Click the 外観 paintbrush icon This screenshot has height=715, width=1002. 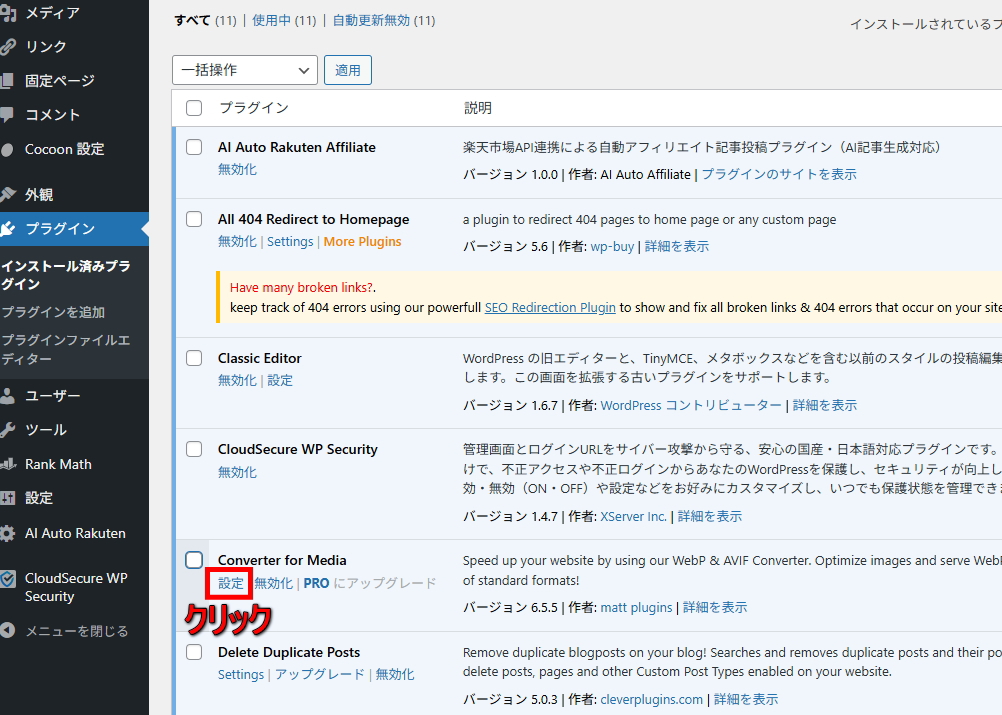tap(8, 195)
